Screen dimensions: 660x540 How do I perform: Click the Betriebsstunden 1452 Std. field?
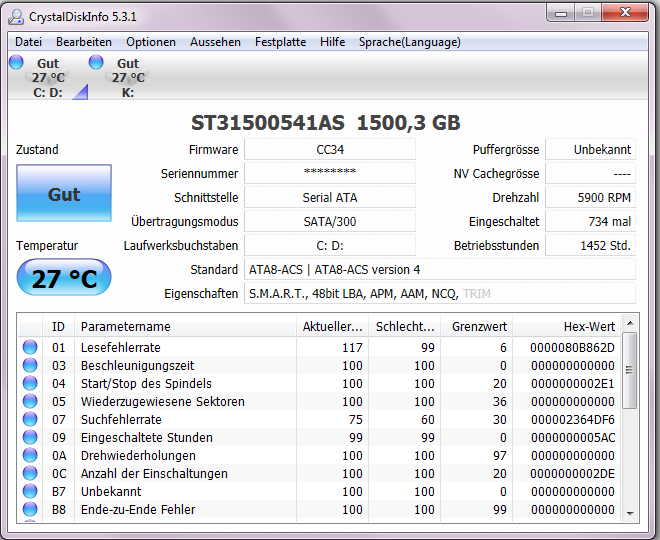591,245
